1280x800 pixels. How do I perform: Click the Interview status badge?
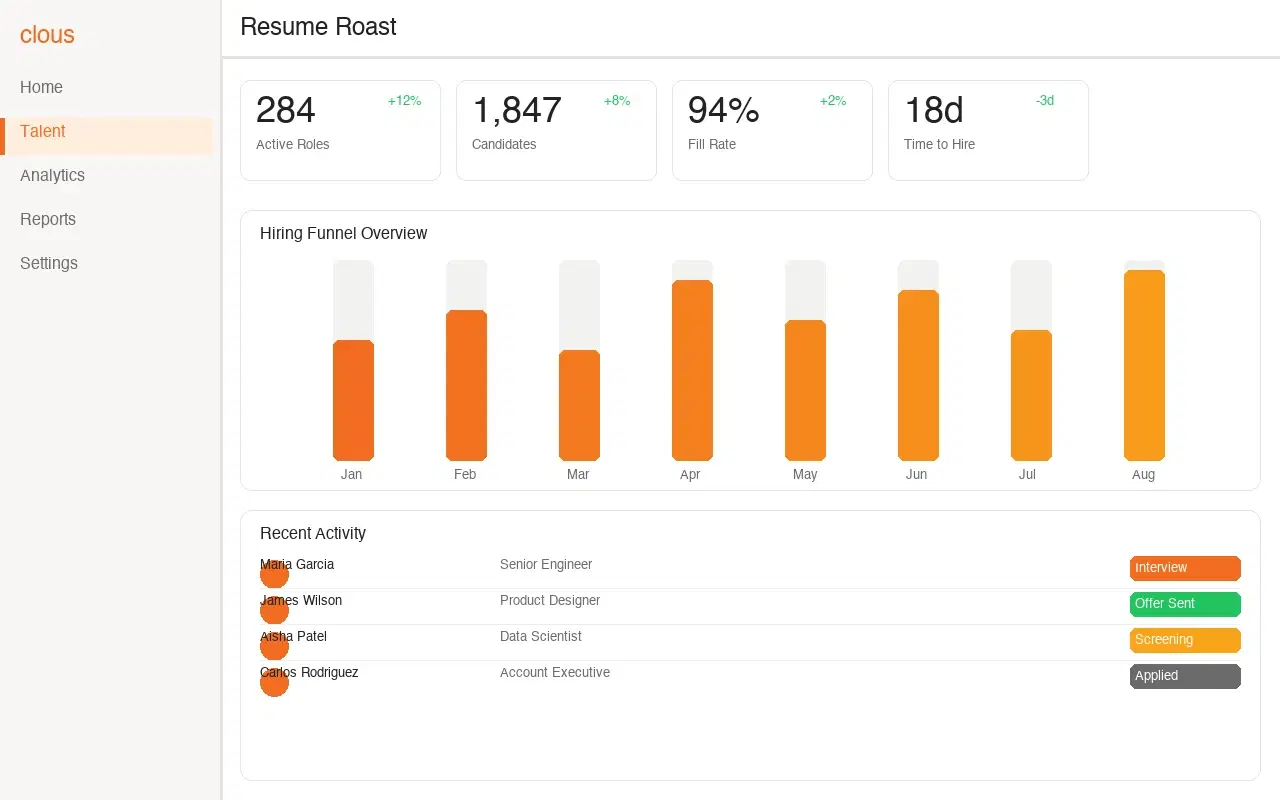pyautogui.click(x=1185, y=568)
